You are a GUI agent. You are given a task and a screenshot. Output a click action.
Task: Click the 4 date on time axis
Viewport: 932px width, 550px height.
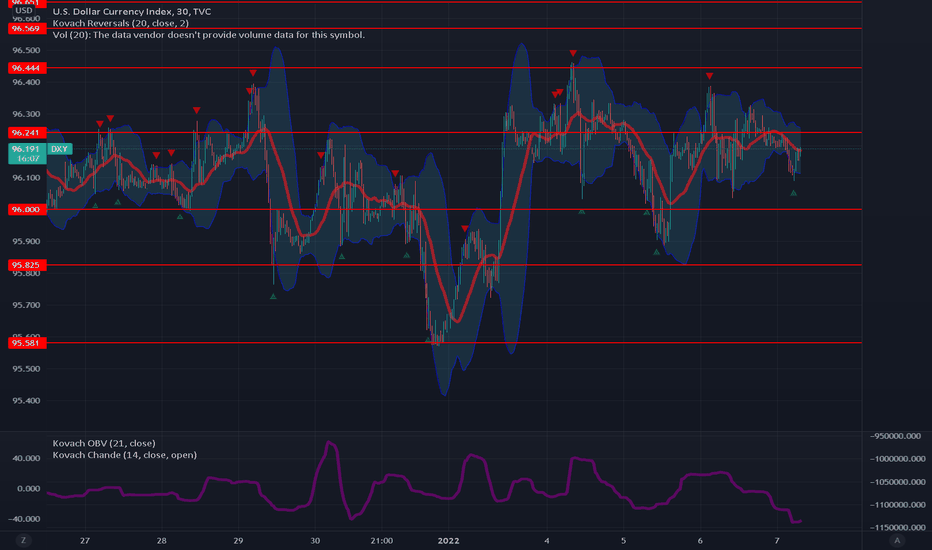point(547,540)
